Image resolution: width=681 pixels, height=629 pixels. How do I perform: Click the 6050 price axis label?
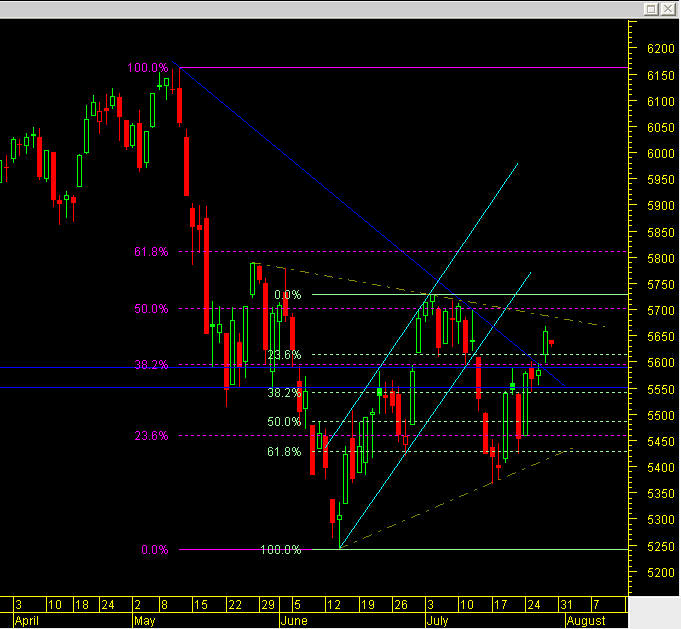point(660,128)
